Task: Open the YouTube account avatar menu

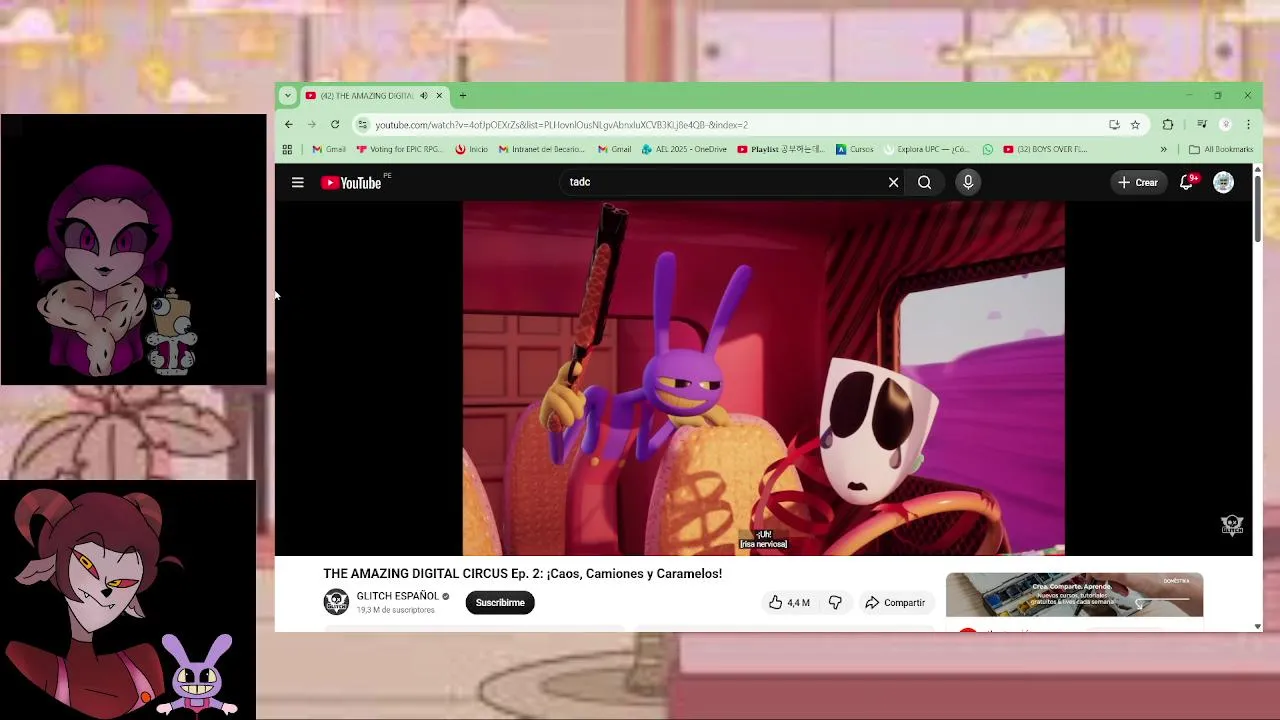Action: click(x=1223, y=182)
